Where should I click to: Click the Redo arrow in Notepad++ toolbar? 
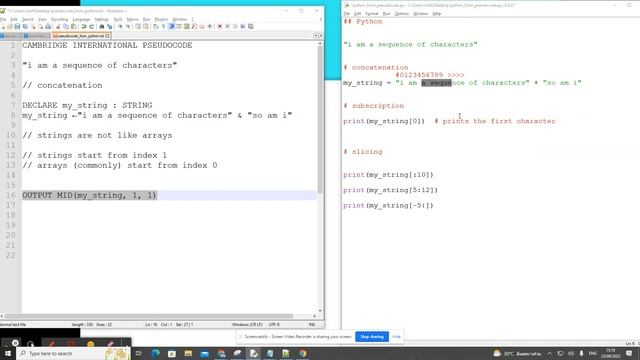point(91,27)
